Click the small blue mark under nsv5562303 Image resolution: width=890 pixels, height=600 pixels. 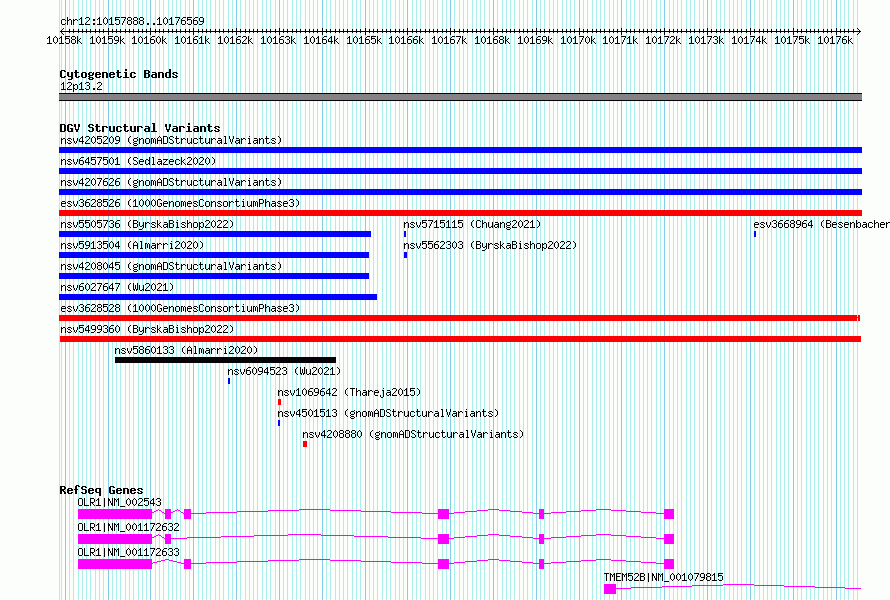[405, 255]
